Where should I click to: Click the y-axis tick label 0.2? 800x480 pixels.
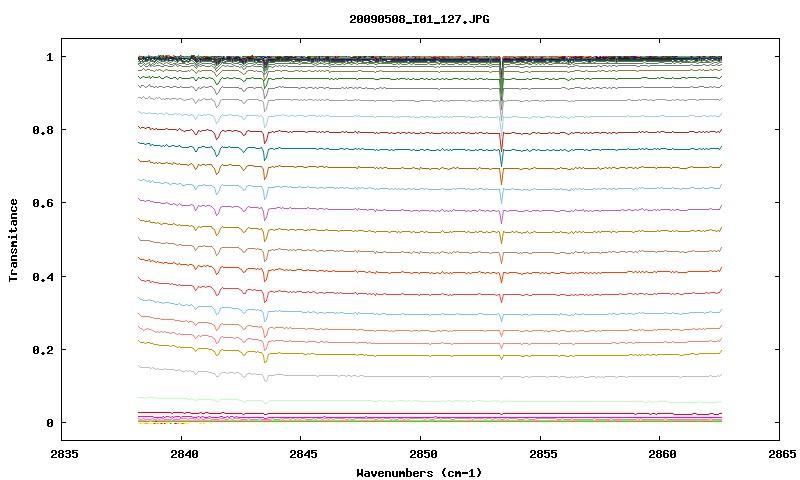(x=43, y=349)
